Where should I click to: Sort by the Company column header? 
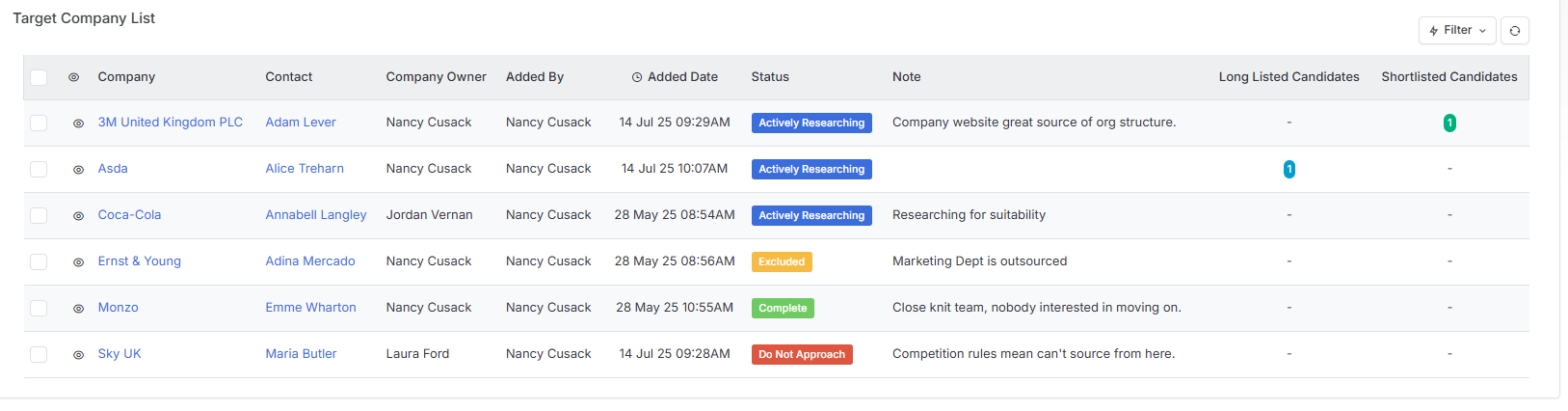tap(126, 77)
